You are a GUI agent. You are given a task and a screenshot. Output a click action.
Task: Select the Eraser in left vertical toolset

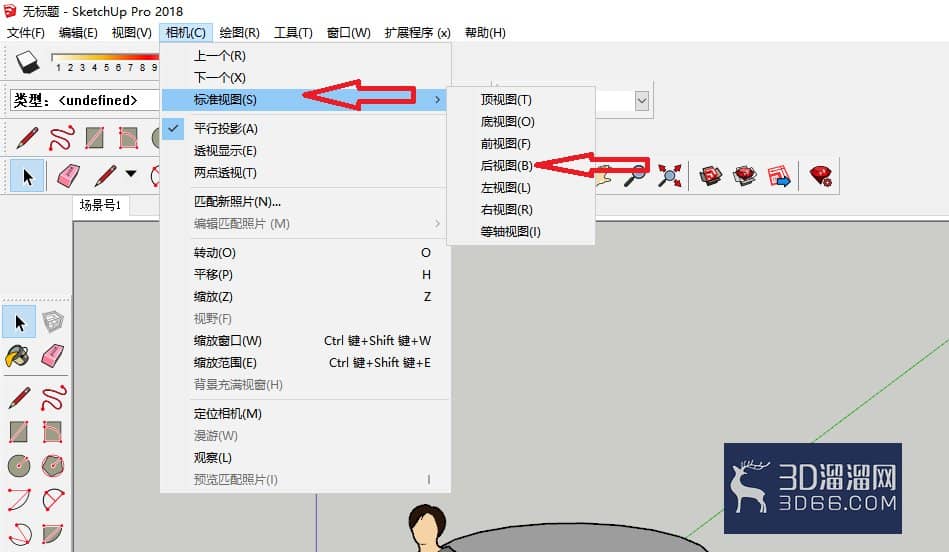coord(53,356)
